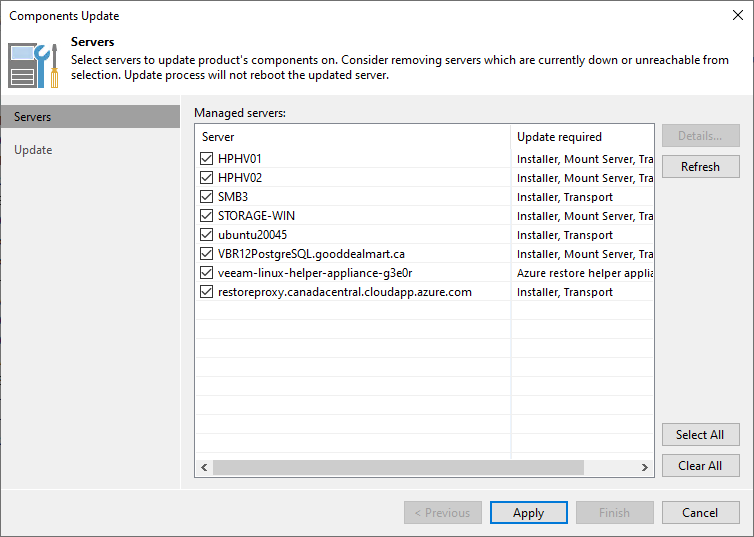Click Apply to start update
The image size is (754, 537).
pos(528,513)
